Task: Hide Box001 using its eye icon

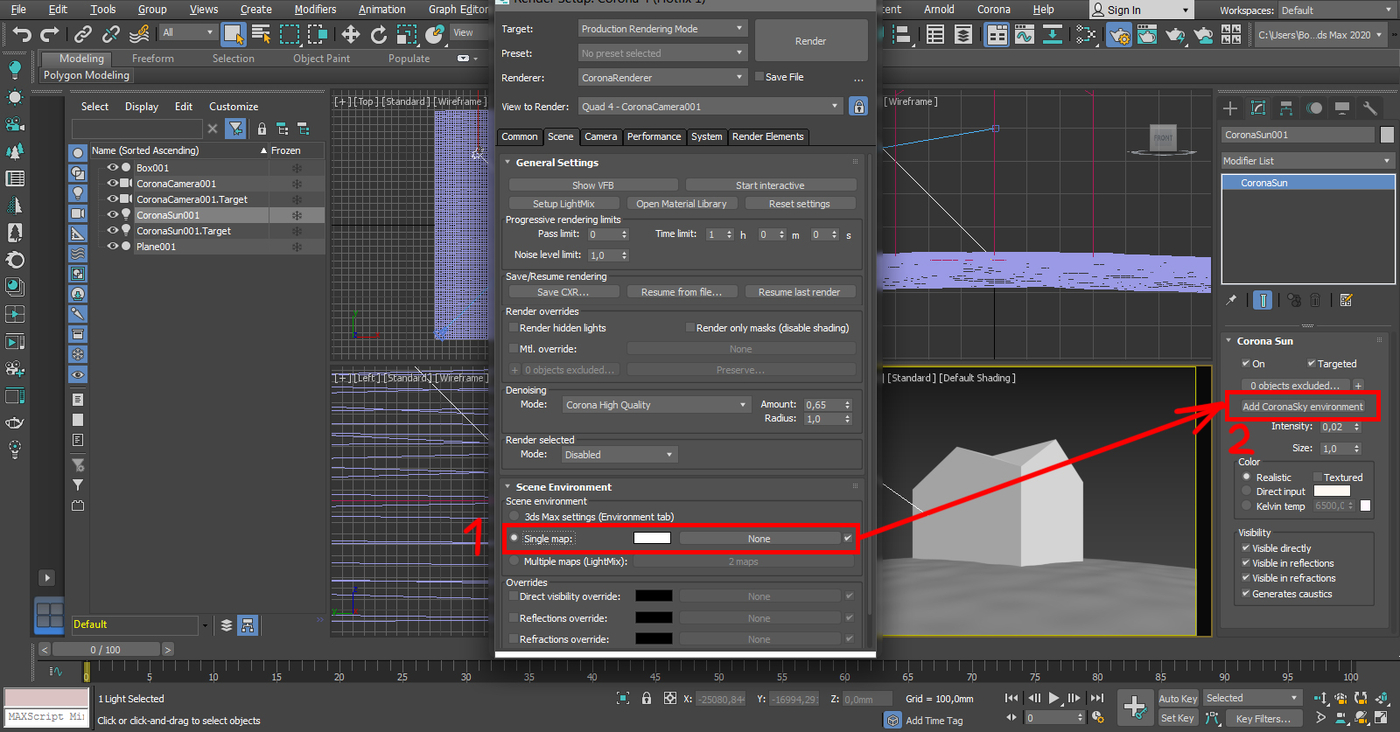Action: click(112, 168)
